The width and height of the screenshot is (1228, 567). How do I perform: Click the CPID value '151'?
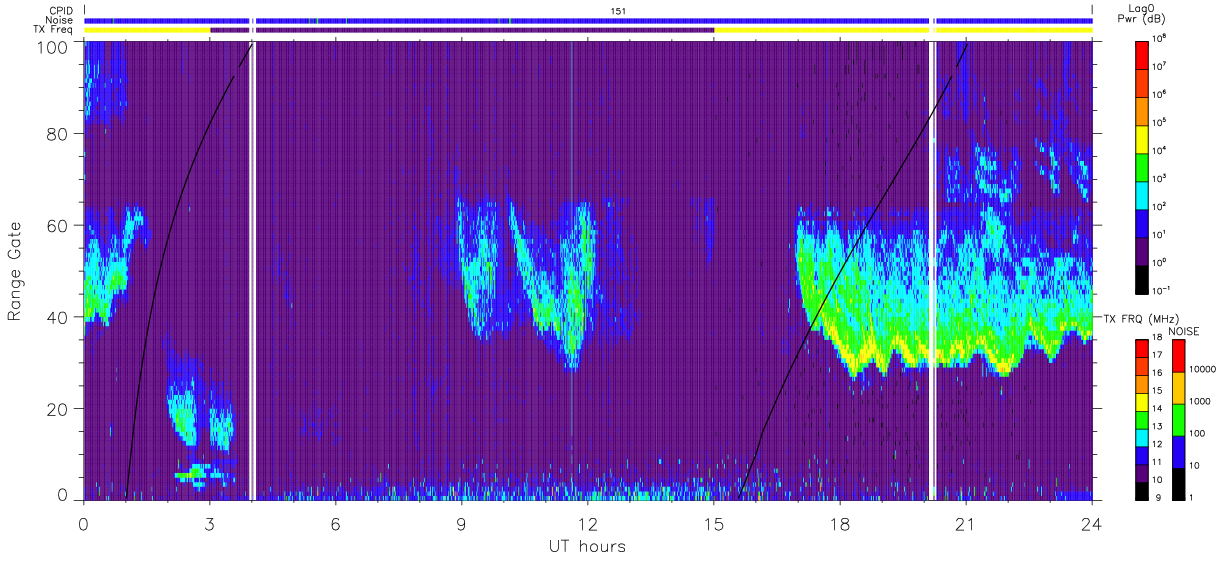tap(618, 10)
